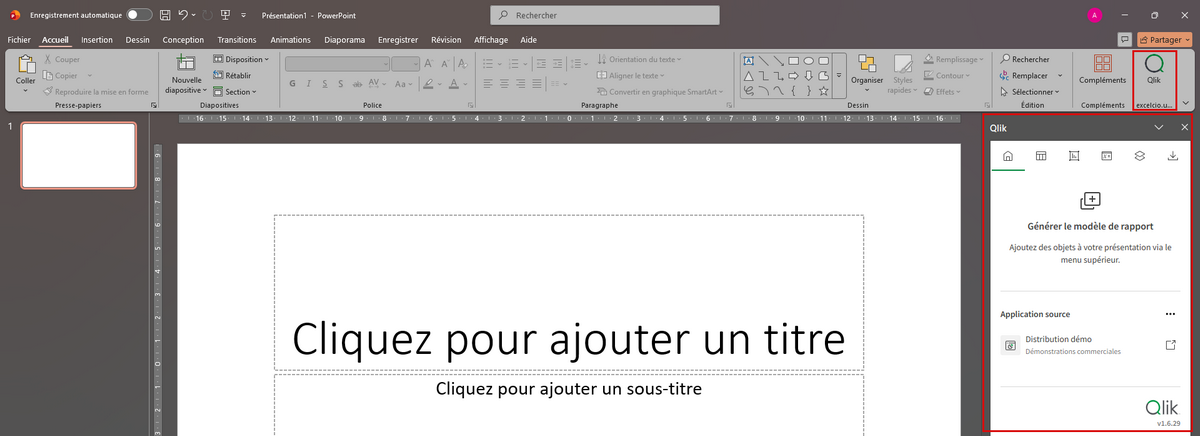Click the Rétablir button
Screen dimensions: 1200x436
232,75
